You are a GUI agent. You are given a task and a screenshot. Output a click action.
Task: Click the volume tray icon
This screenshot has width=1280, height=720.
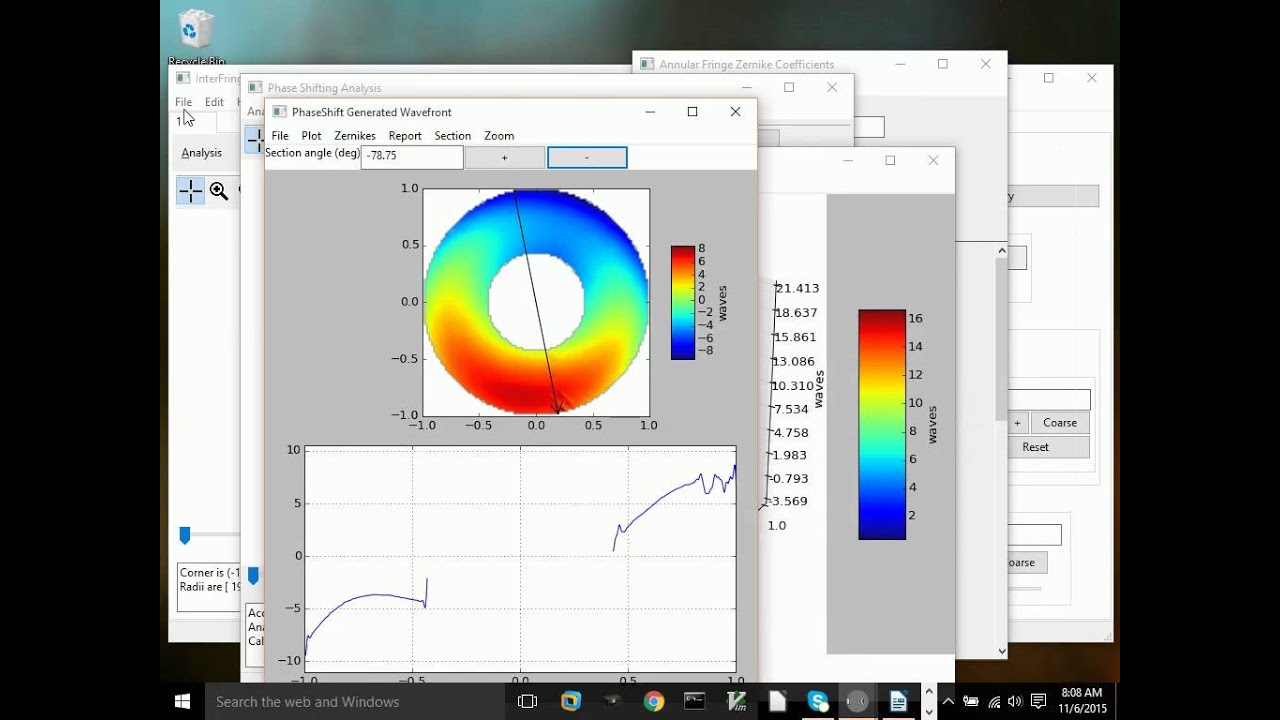[x=1015, y=702]
